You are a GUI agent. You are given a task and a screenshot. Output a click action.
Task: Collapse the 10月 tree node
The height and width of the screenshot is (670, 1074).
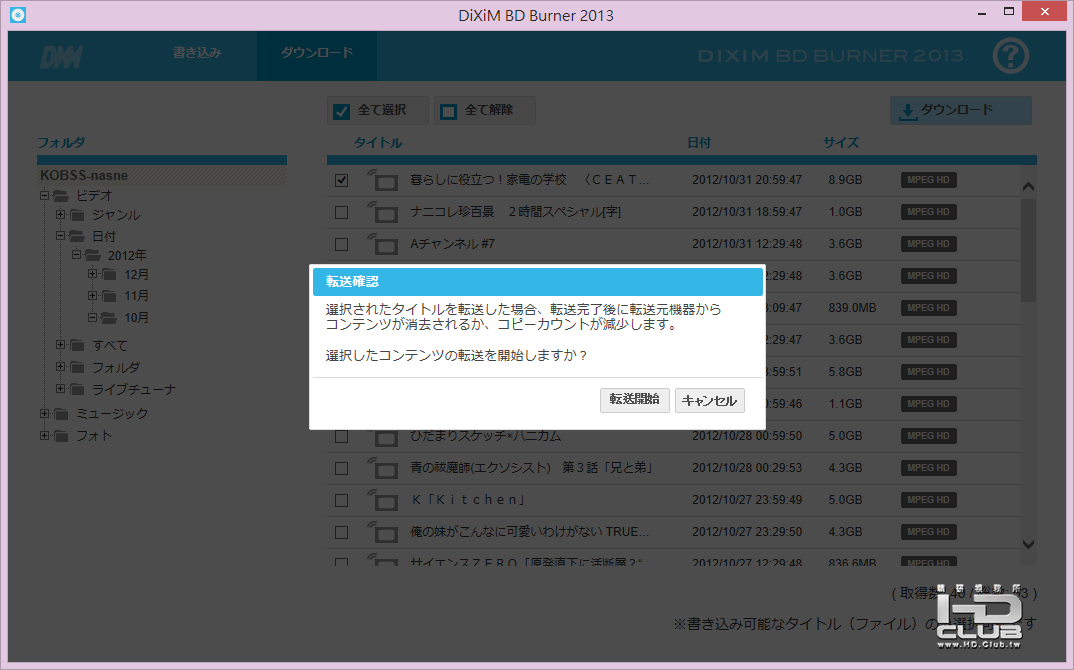click(x=92, y=317)
